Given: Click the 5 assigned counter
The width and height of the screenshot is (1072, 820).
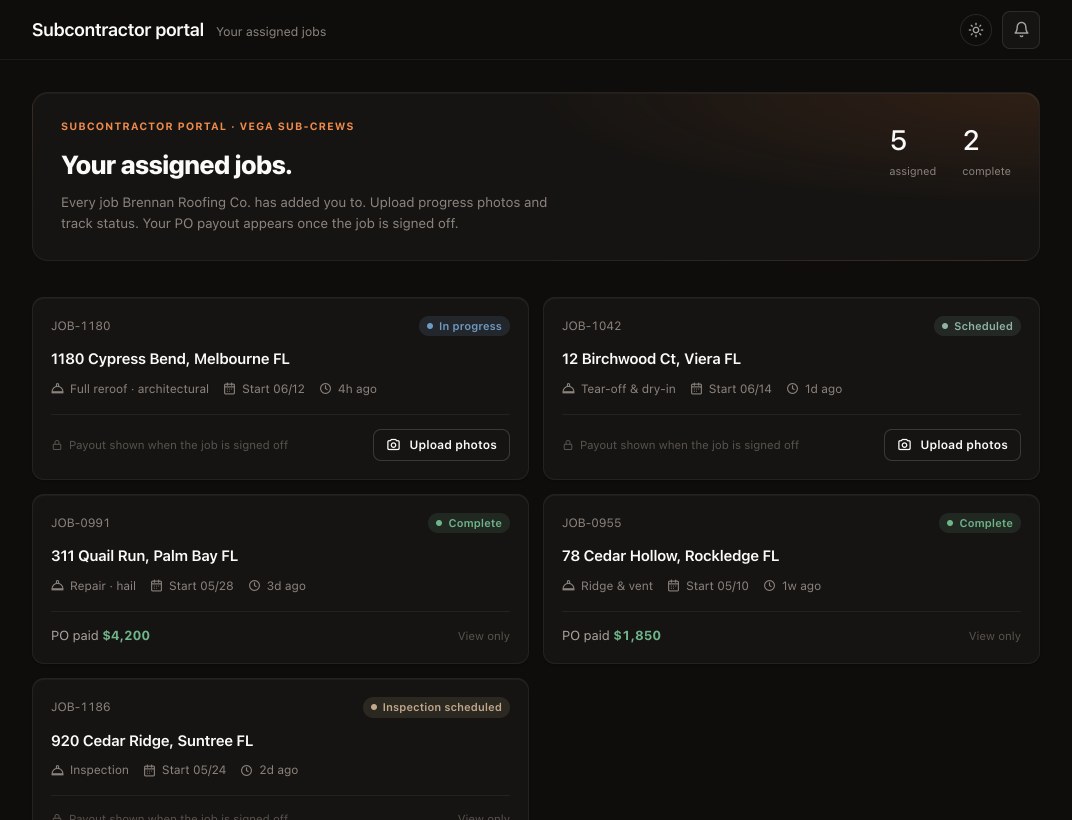Looking at the screenshot, I should click(912, 152).
